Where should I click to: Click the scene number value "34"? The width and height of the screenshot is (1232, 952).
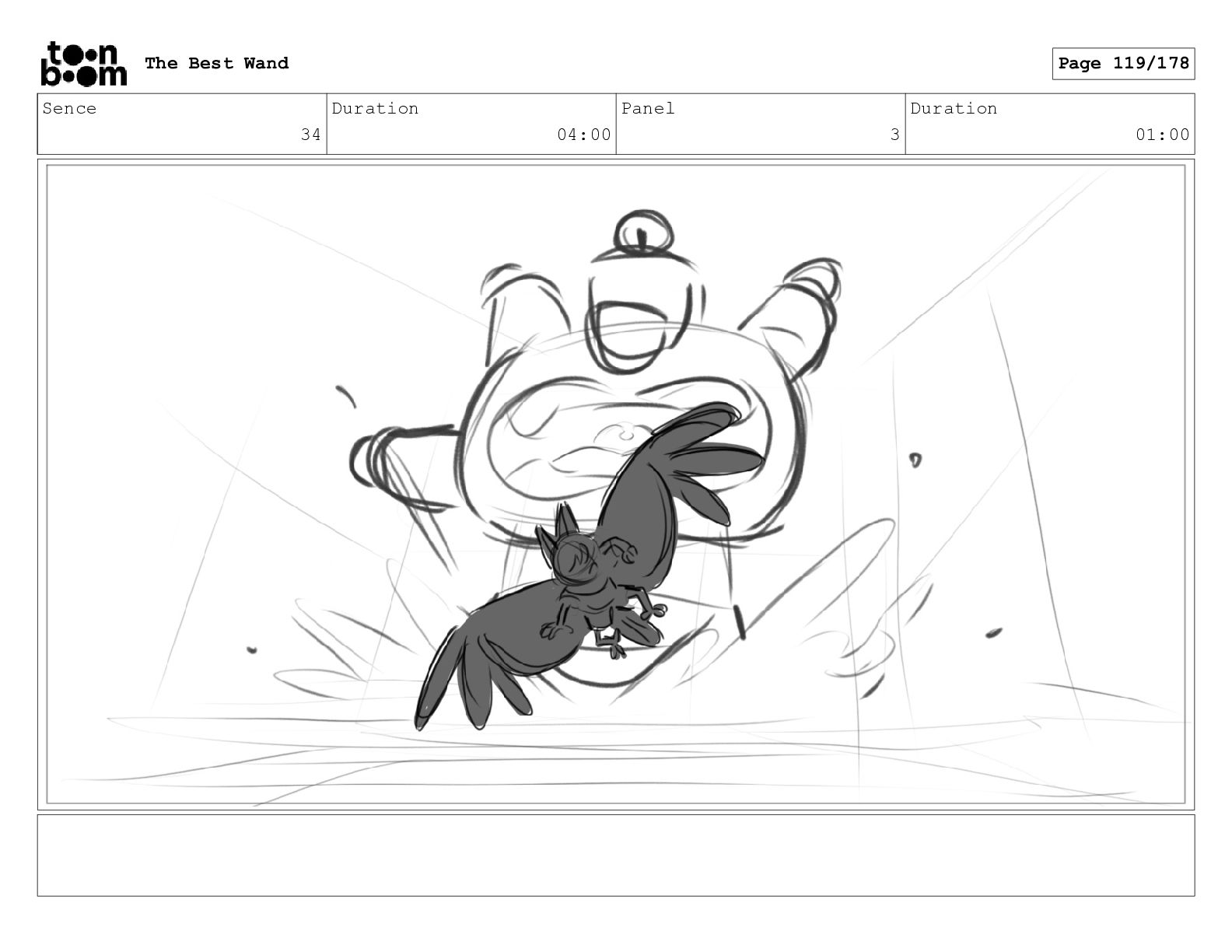tap(310, 135)
